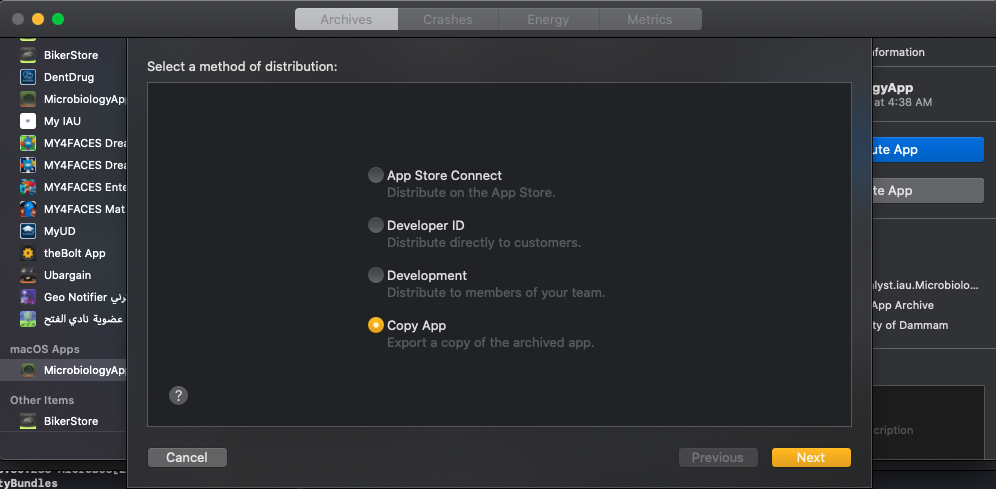Choose the Copy App radio option
The image size is (996, 489).
pyautogui.click(x=376, y=325)
